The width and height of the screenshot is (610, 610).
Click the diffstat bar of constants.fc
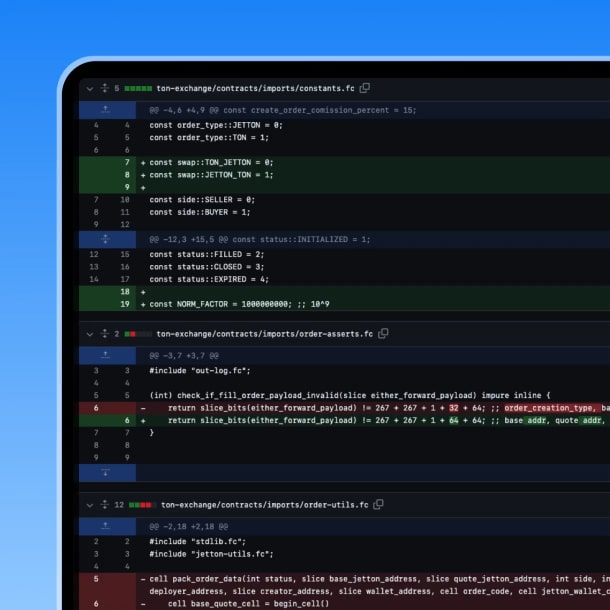pyautogui.click(x=138, y=89)
